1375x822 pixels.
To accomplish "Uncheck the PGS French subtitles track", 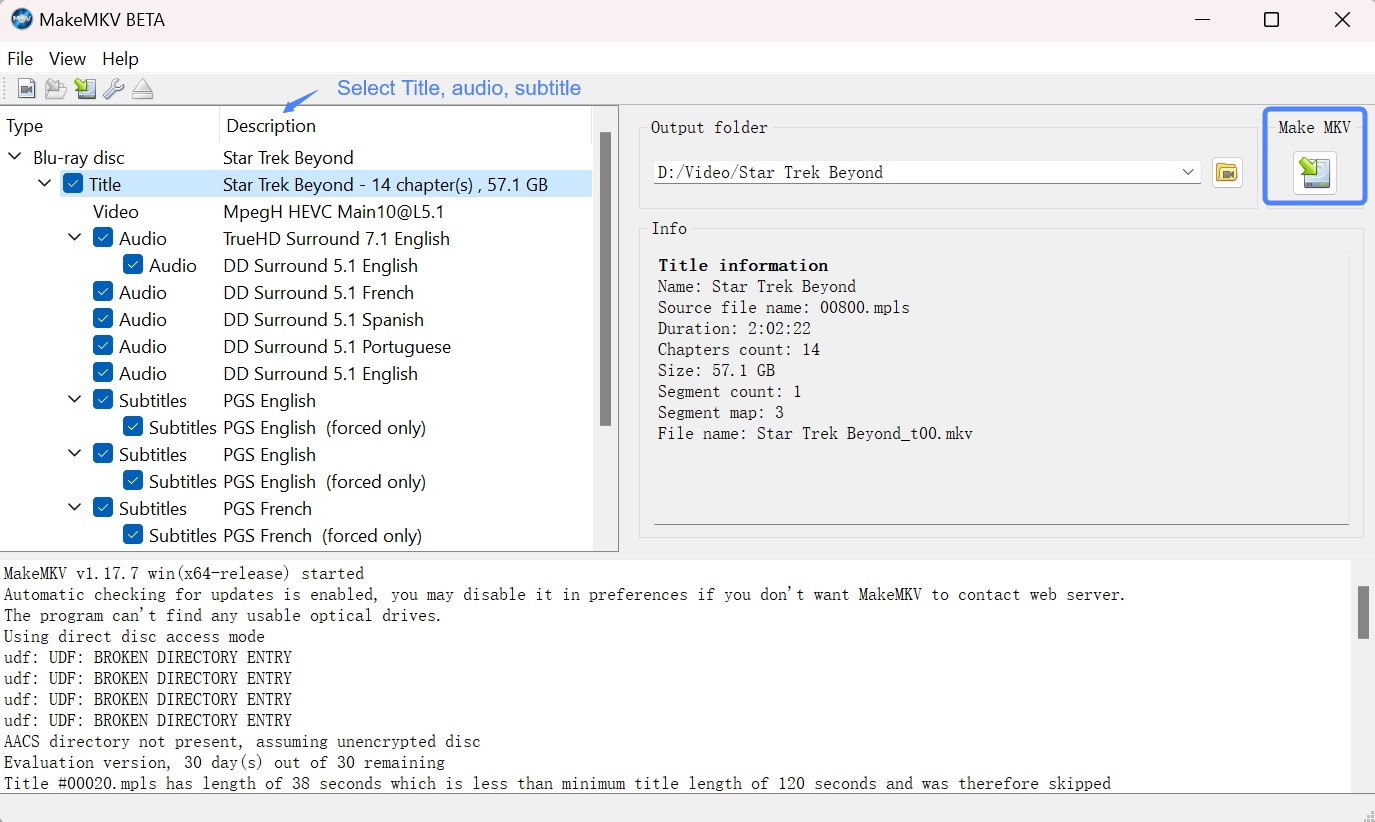I will pos(103,507).
